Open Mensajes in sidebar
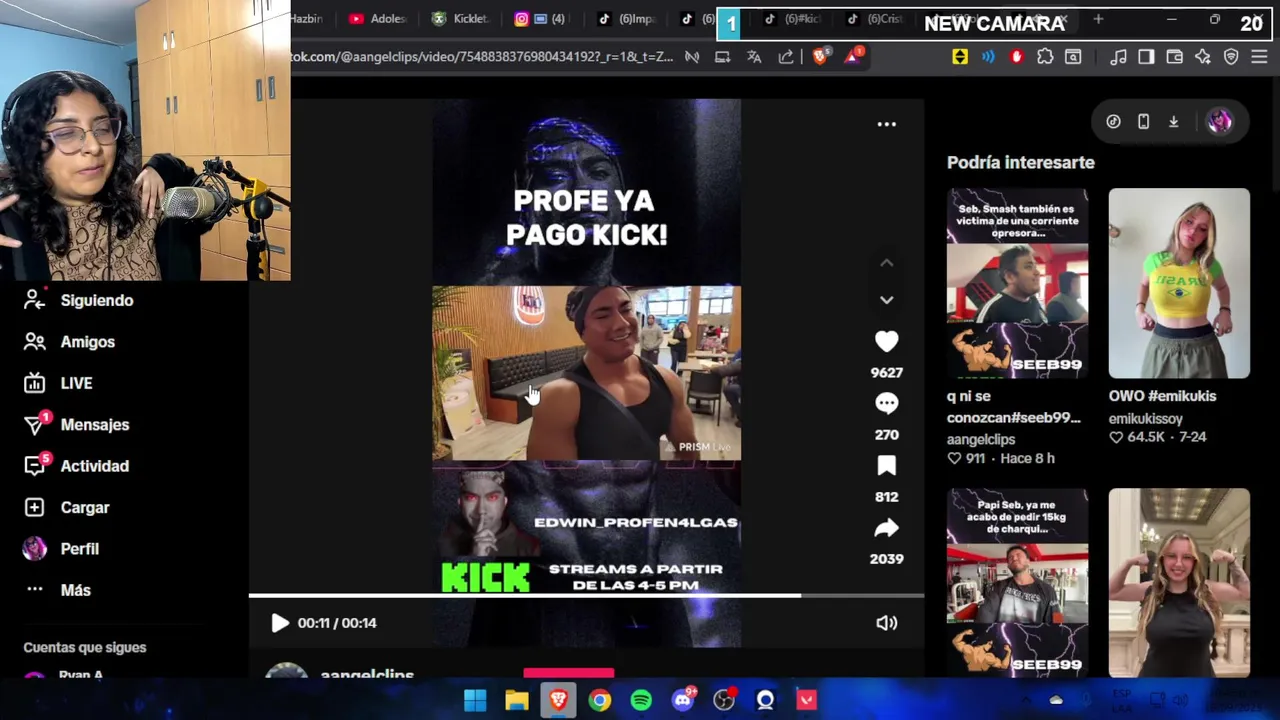 pos(95,425)
